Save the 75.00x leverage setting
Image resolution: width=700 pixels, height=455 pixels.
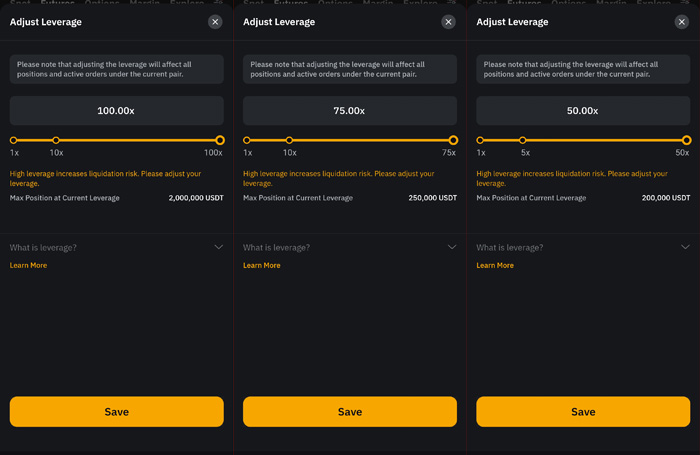point(350,412)
